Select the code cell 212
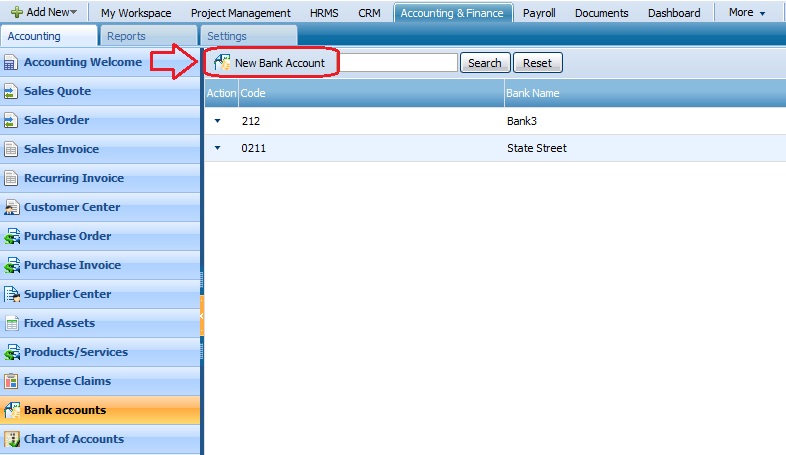Screen dimensions: 786x455 251,121
